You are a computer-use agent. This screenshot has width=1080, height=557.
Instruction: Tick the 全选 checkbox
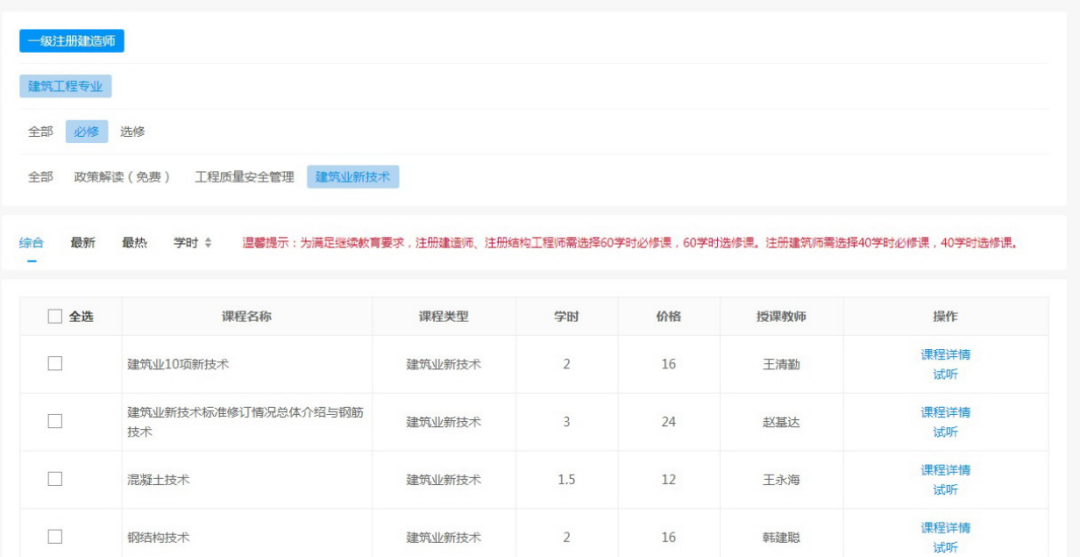coord(55,316)
